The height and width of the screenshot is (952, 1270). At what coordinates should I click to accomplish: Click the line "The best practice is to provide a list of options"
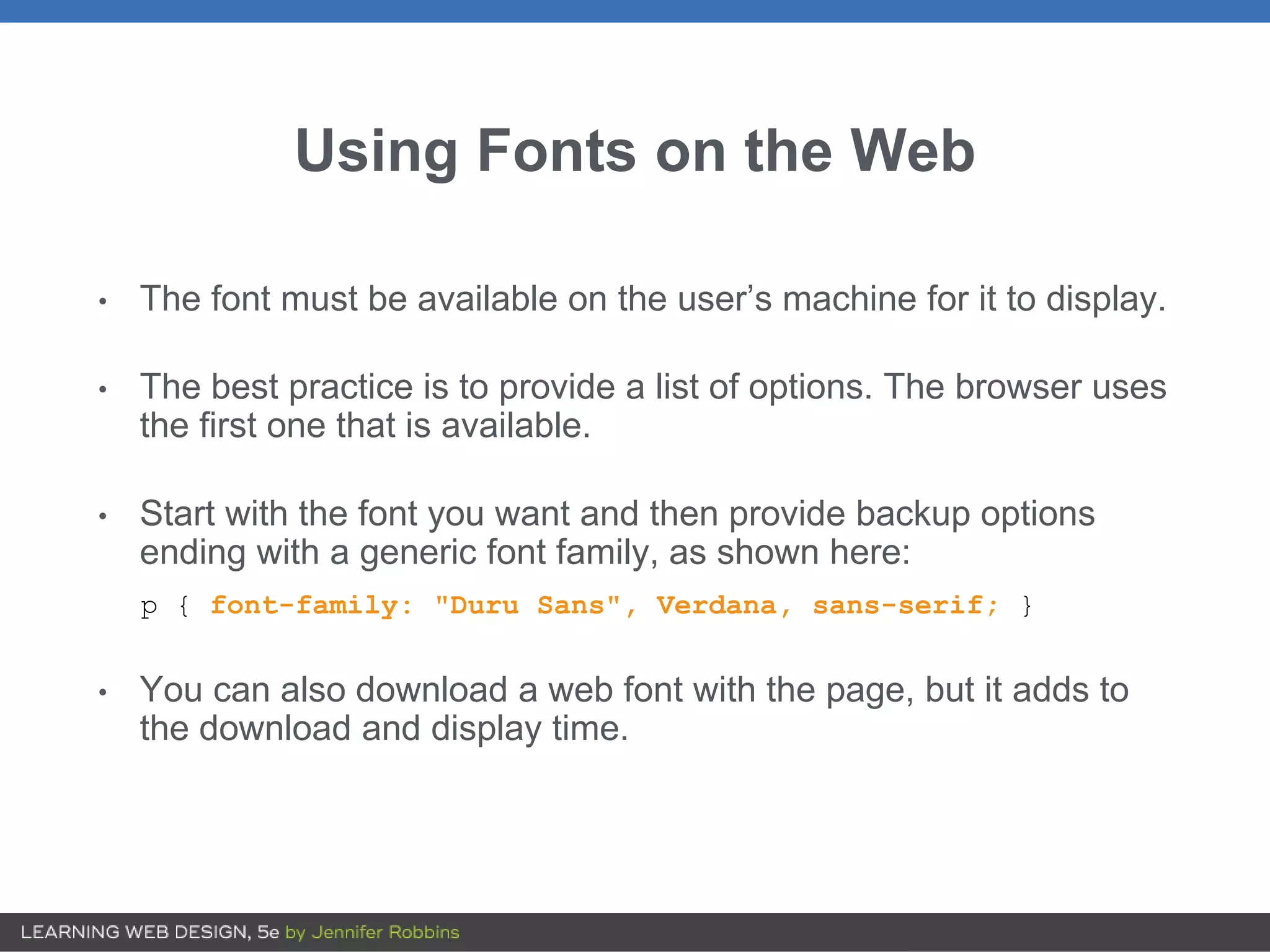coord(653,387)
